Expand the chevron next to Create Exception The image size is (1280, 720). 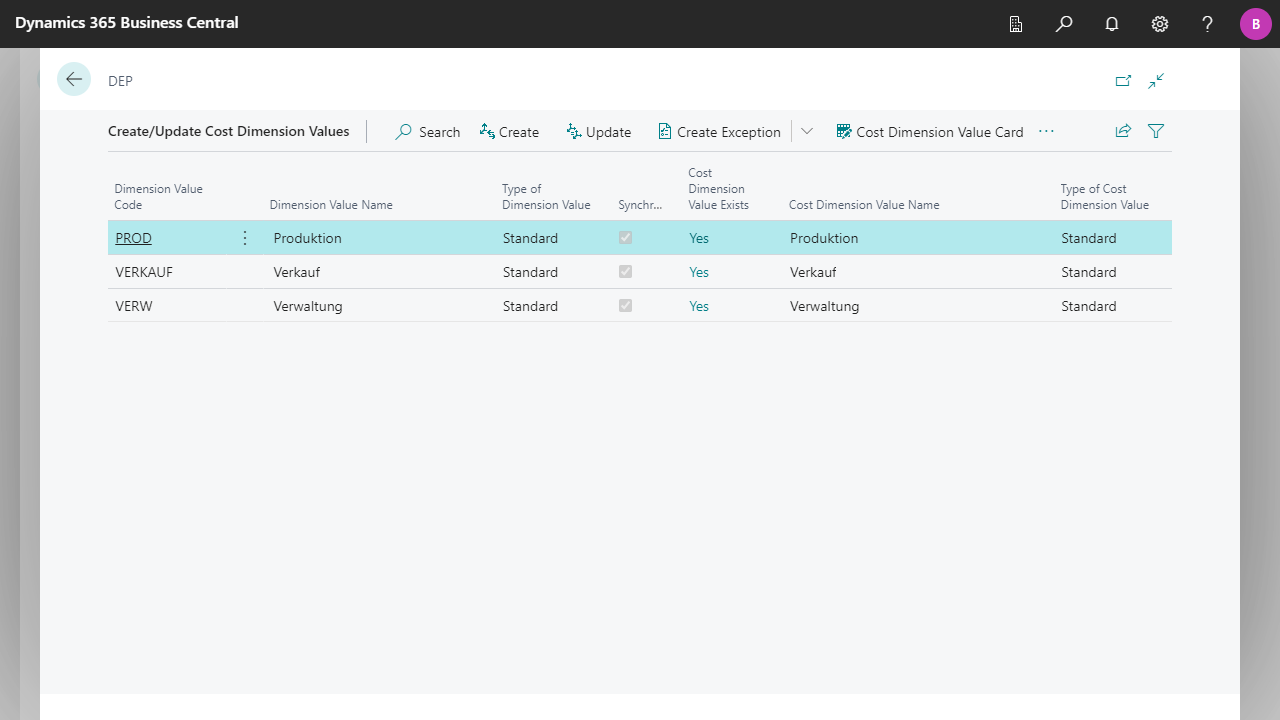click(807, 132)
